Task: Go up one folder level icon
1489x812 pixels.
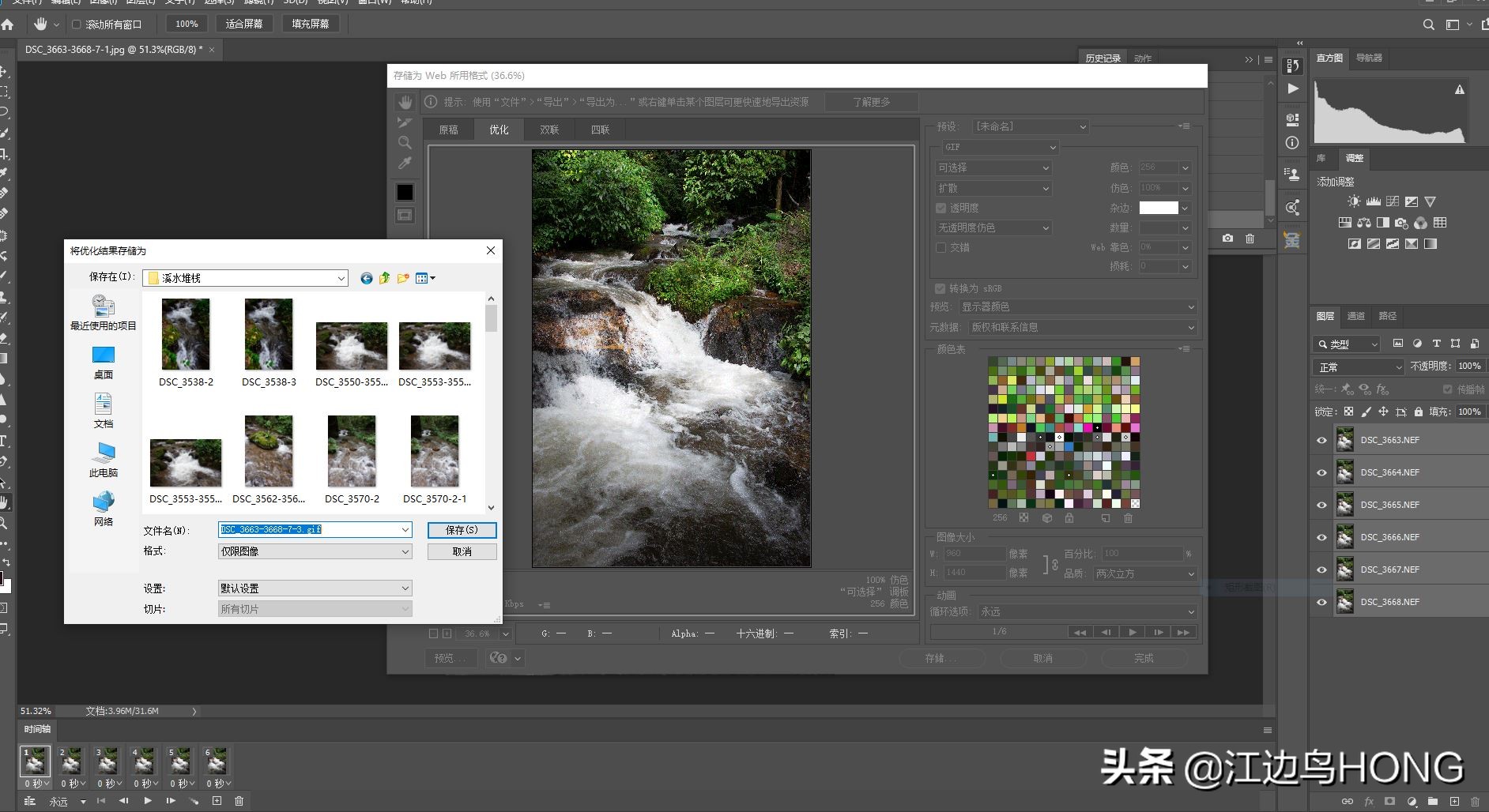Action: click(385, 278)
